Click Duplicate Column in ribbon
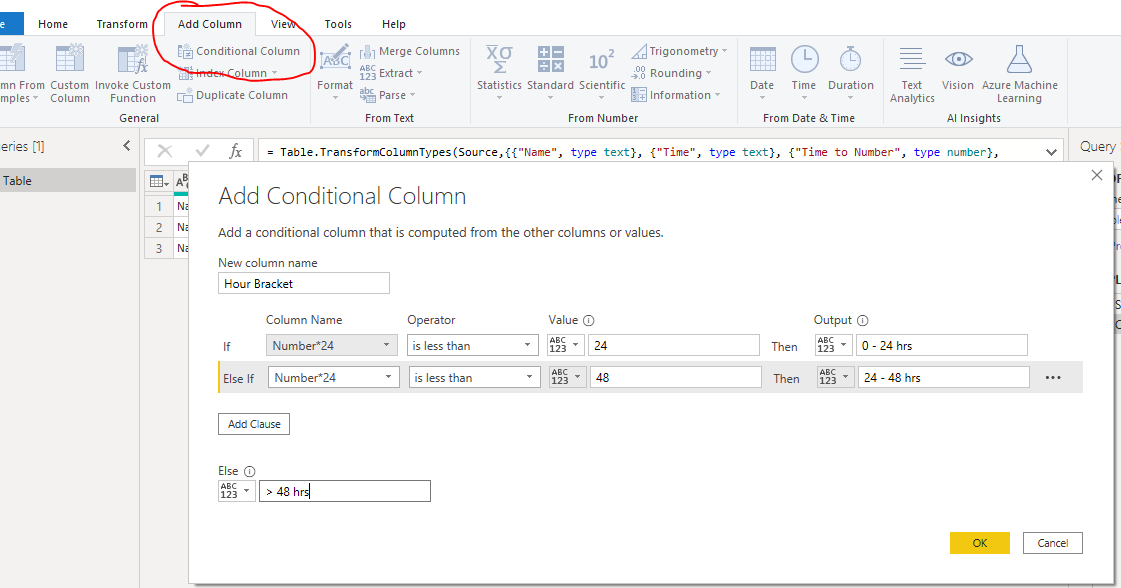The height and width of the screenshot is (588, 1121). click(x=233, y=95)
